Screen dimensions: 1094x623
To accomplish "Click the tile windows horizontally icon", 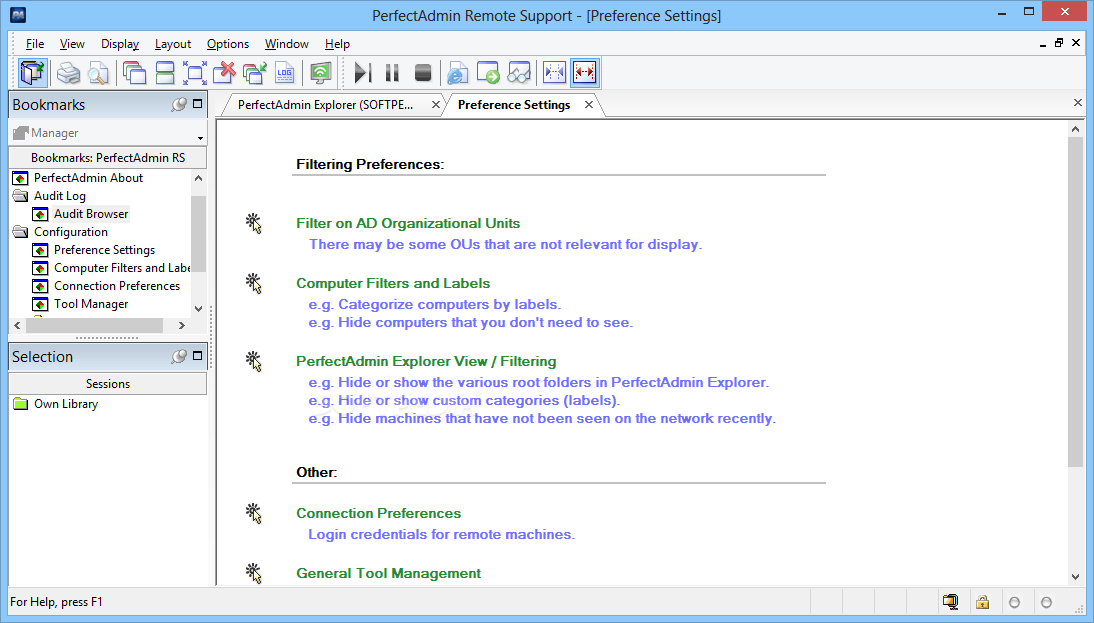I will pos(165,73).
